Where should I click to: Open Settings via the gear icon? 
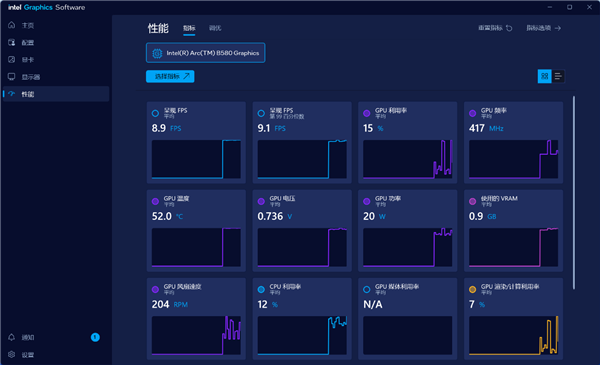(x=11, y=354)
